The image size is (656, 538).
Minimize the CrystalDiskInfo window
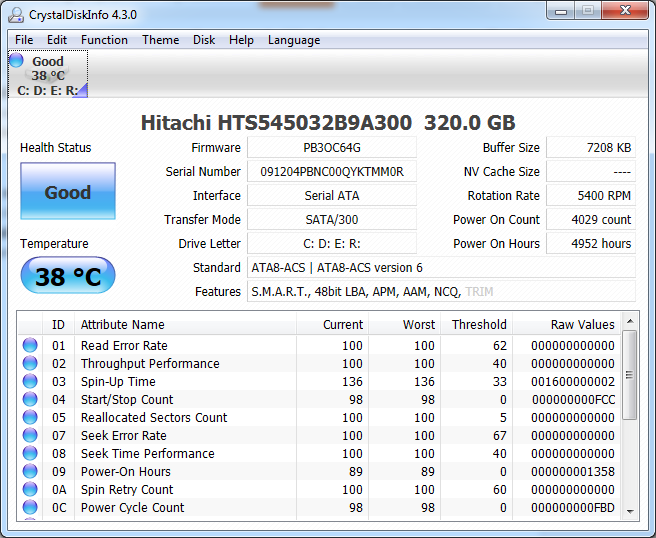(561, 11)
